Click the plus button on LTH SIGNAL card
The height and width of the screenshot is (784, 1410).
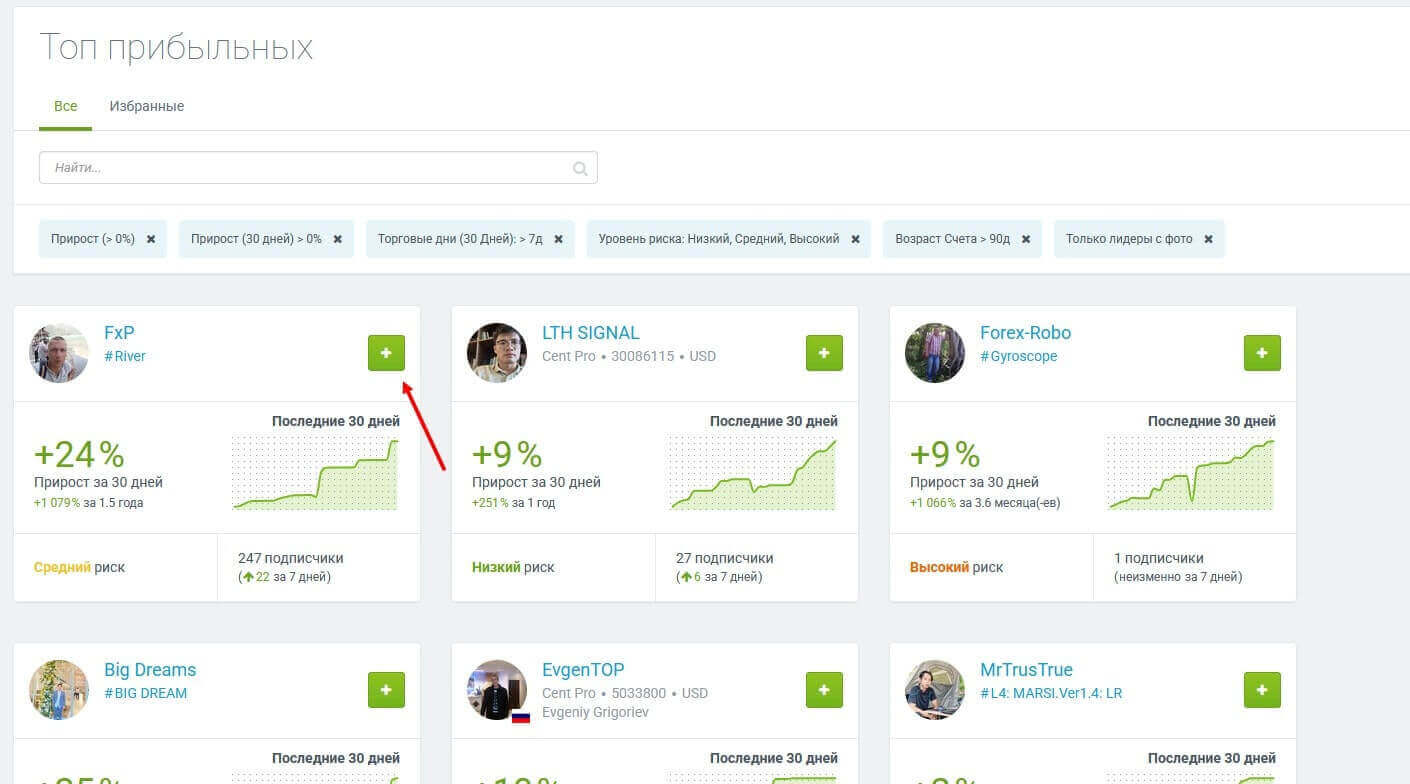click(x=824, y=353)
